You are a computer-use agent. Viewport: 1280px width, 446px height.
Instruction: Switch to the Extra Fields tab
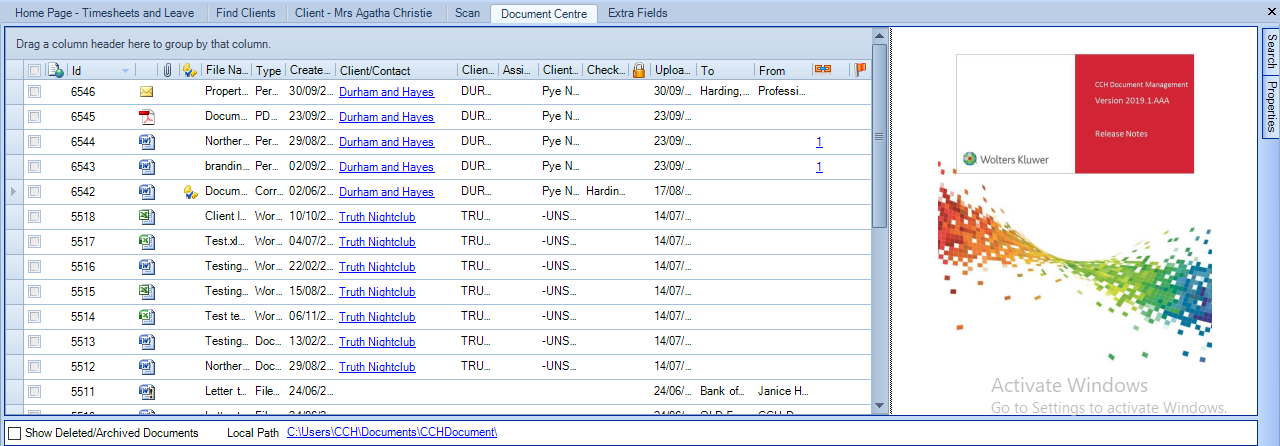[x=637, y=13]
